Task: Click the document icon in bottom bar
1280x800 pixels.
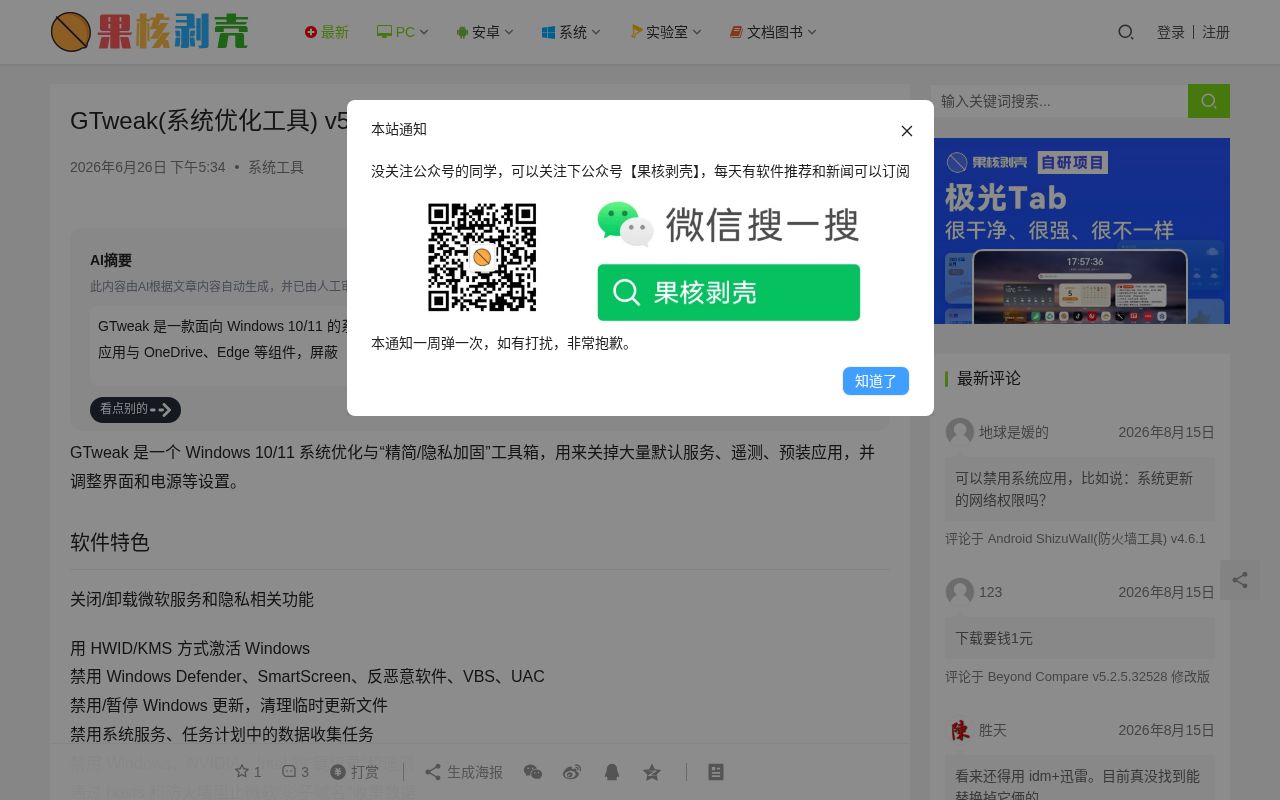Action: [x=716, y=772]
